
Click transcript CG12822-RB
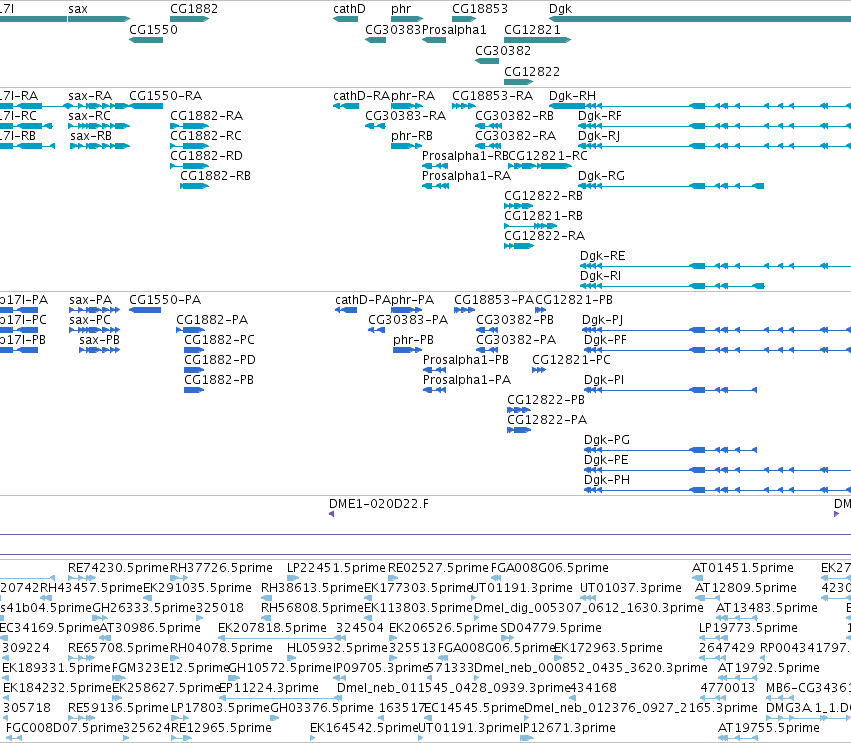pos(543,196)
